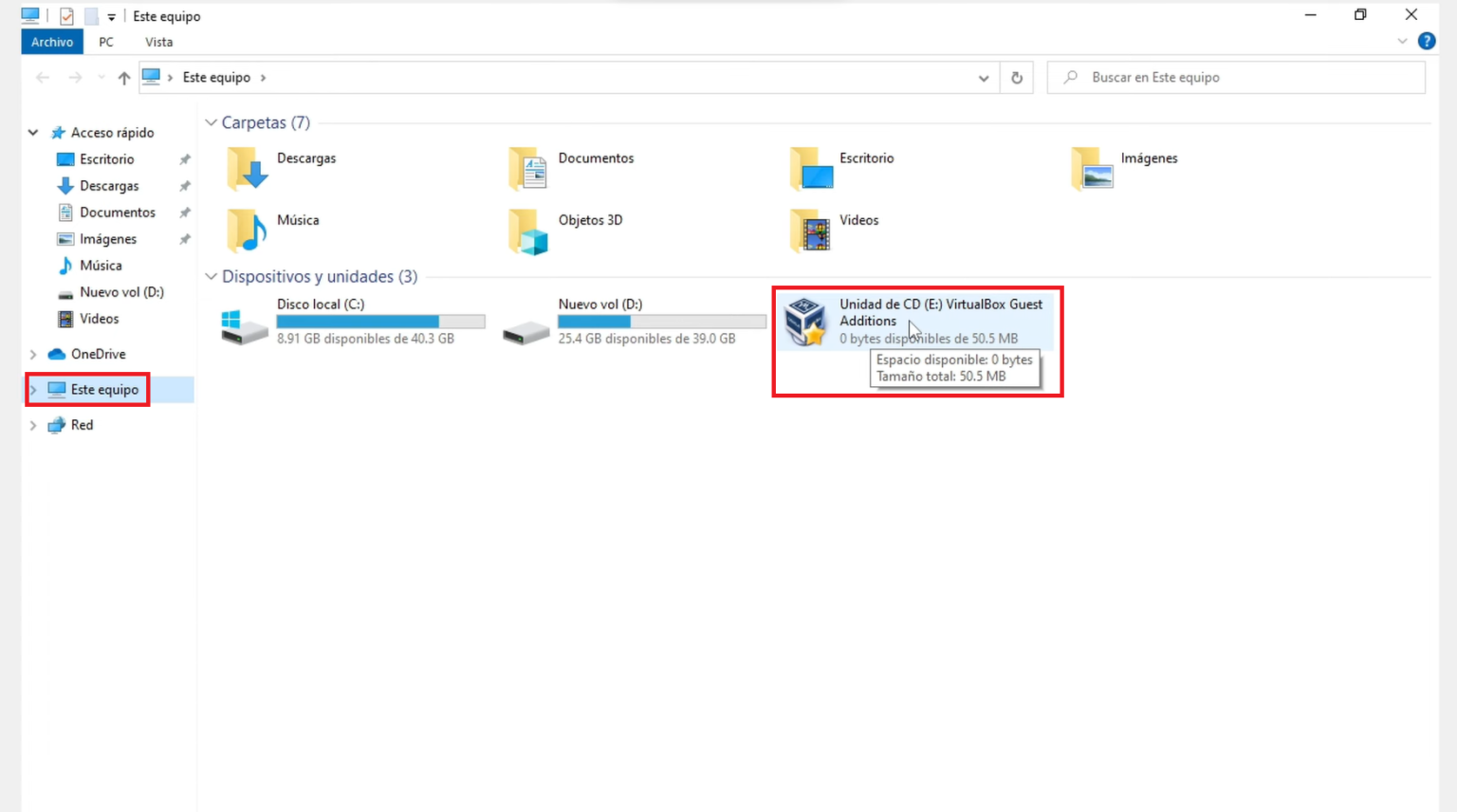Screen dimensions: 1457x812
Task: Select Red in the sidebar
Action: 82,424
